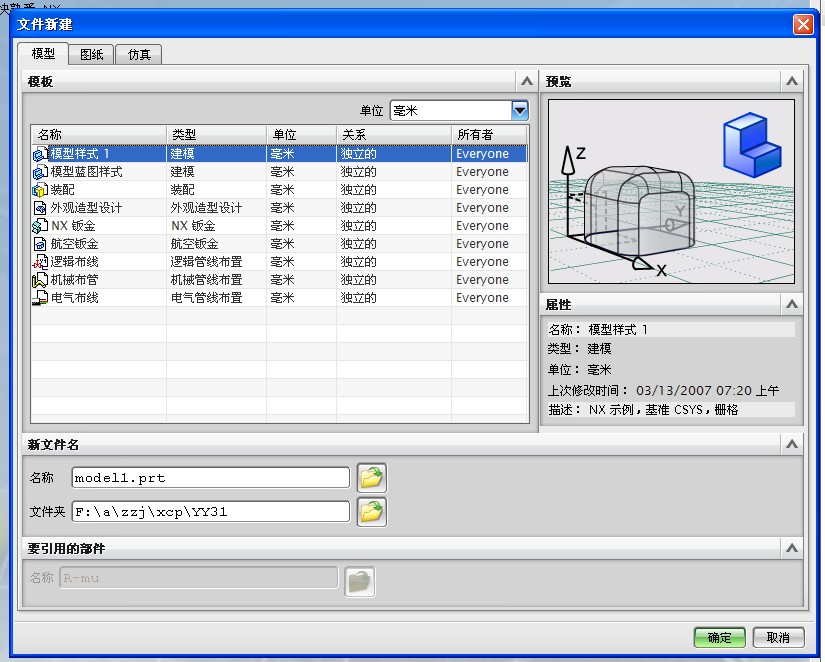Click the blue modeling block icon in preview
Screen dimensions: 825x662
click(751, 145)
